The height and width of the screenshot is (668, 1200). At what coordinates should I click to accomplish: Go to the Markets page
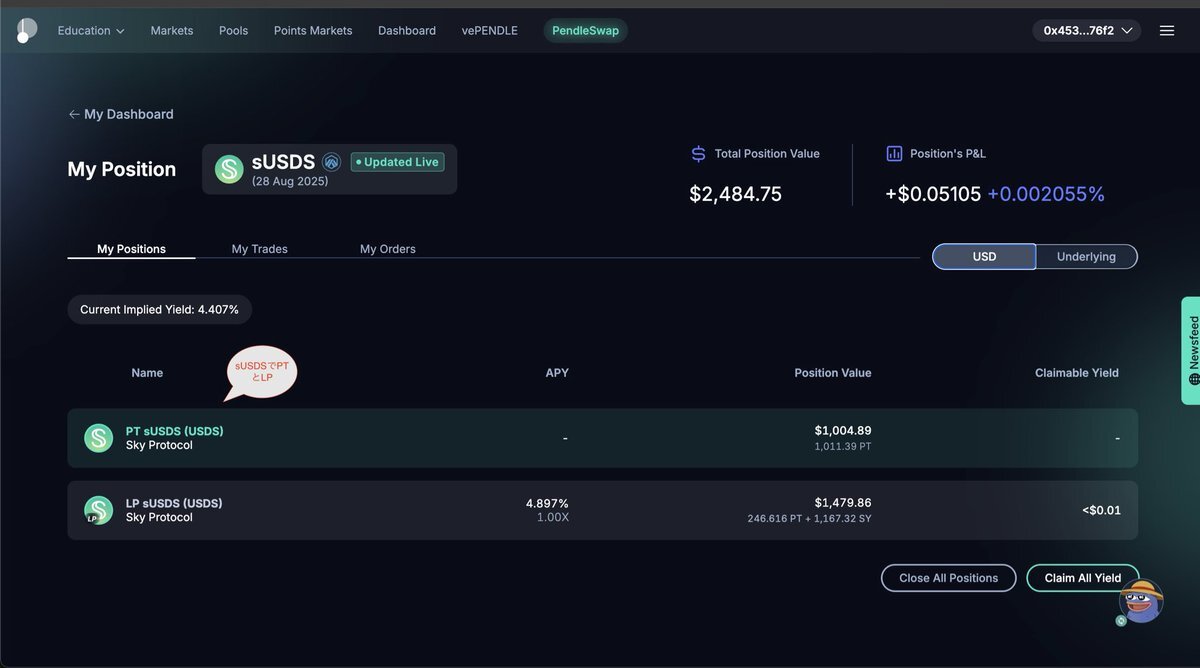click(x=172, y=31)
